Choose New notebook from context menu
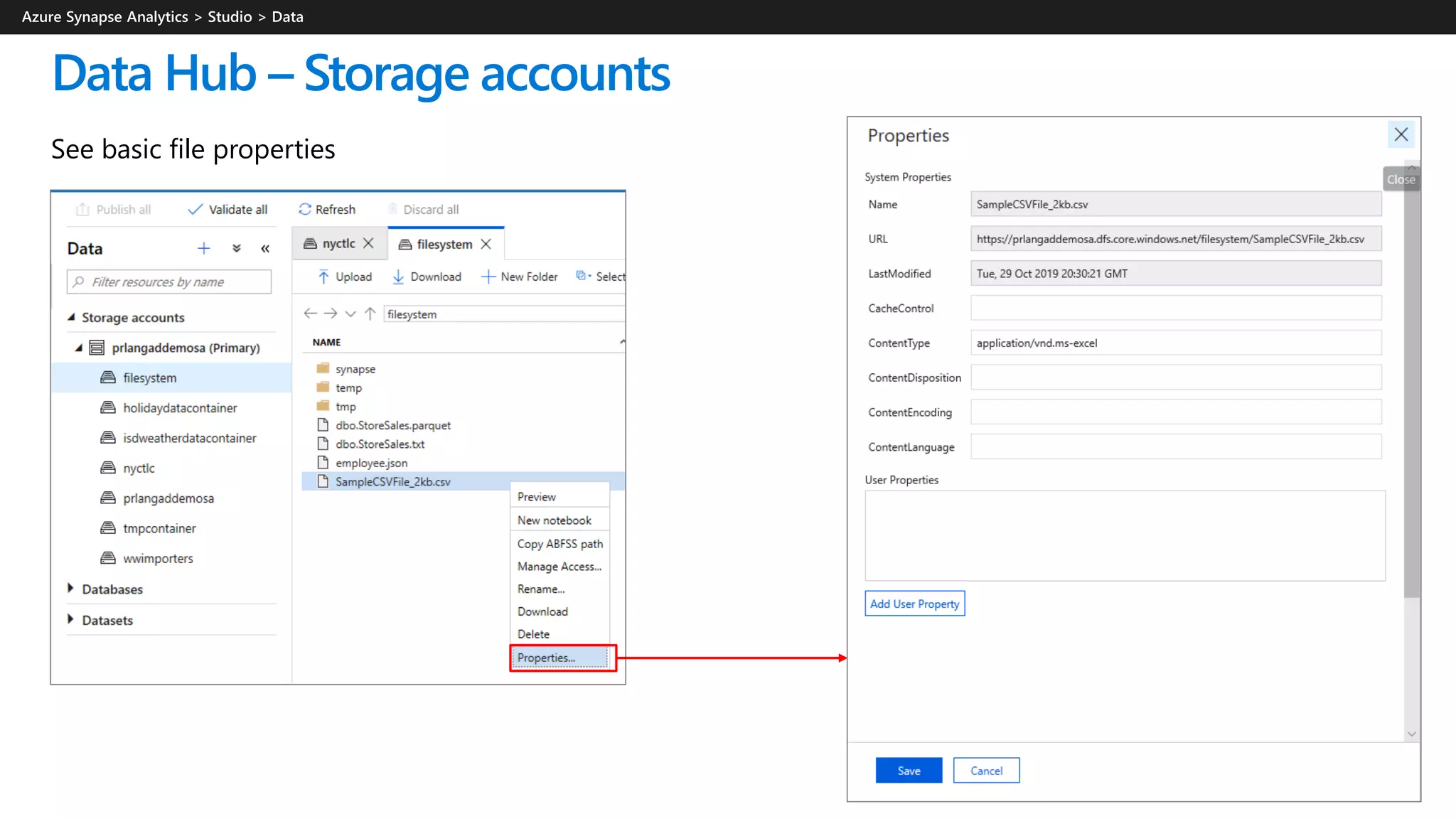The height and width of the screenshot is (819, 1456). click(560, 520)
